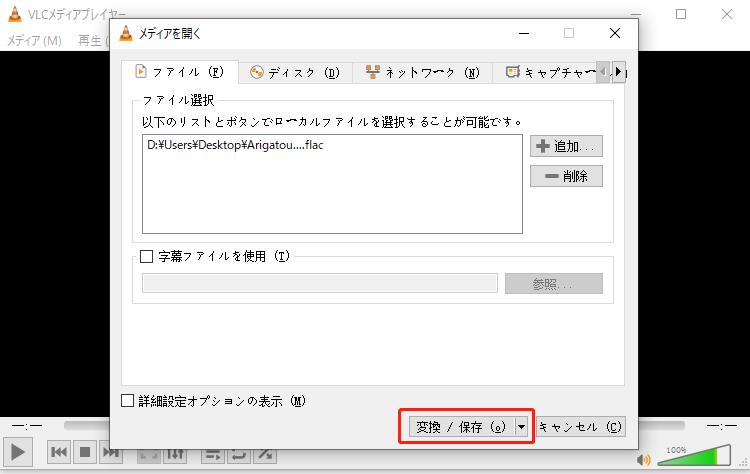Open the 再生 menu in VLC
This screenshot has height=474, width=750.
(x=92, y=41)
